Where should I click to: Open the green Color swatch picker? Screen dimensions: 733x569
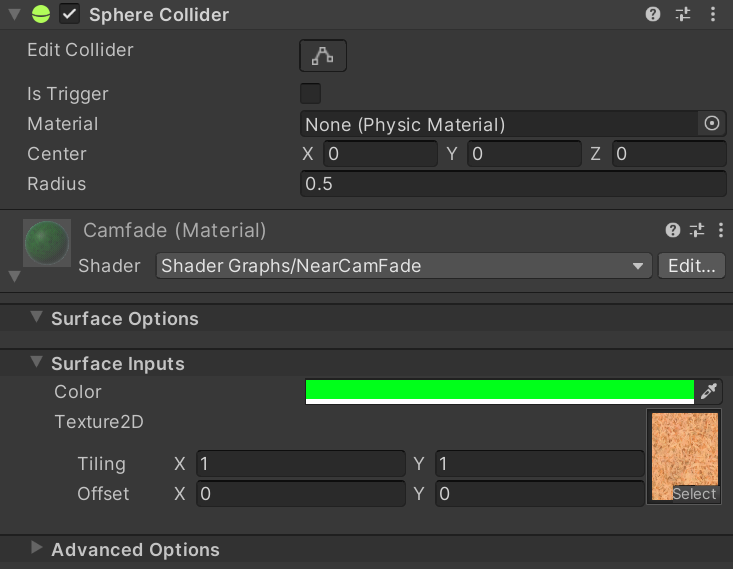tap(500, 392)
